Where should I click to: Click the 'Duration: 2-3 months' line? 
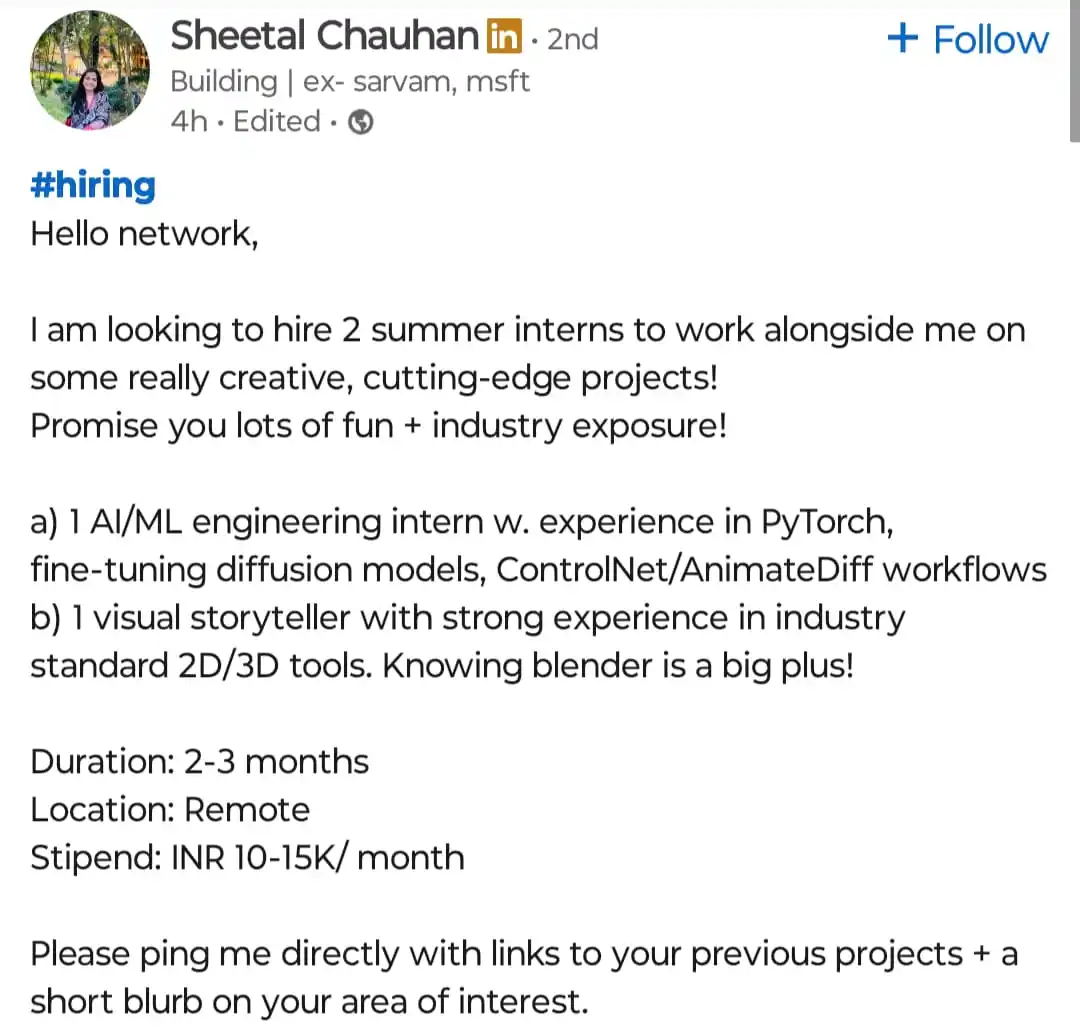tap(200, 762)
